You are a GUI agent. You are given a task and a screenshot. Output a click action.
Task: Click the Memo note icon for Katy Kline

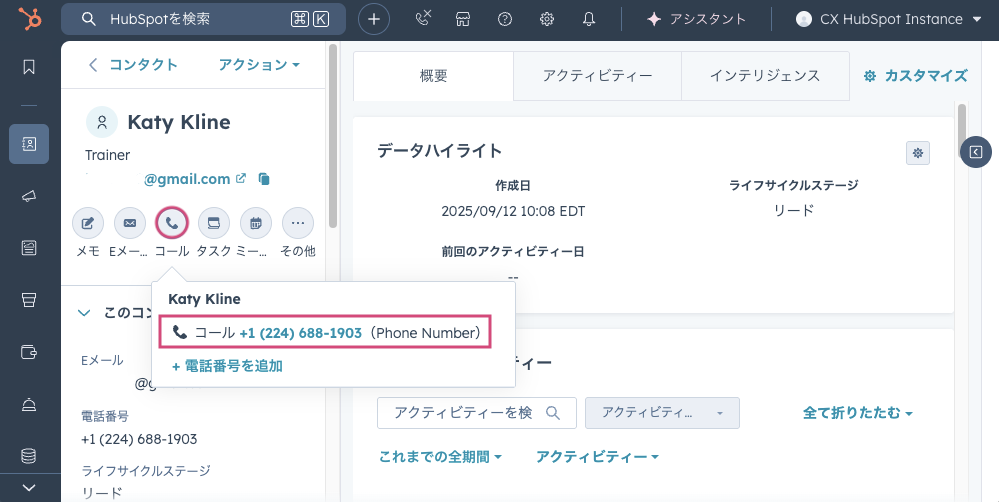point(88,223)
